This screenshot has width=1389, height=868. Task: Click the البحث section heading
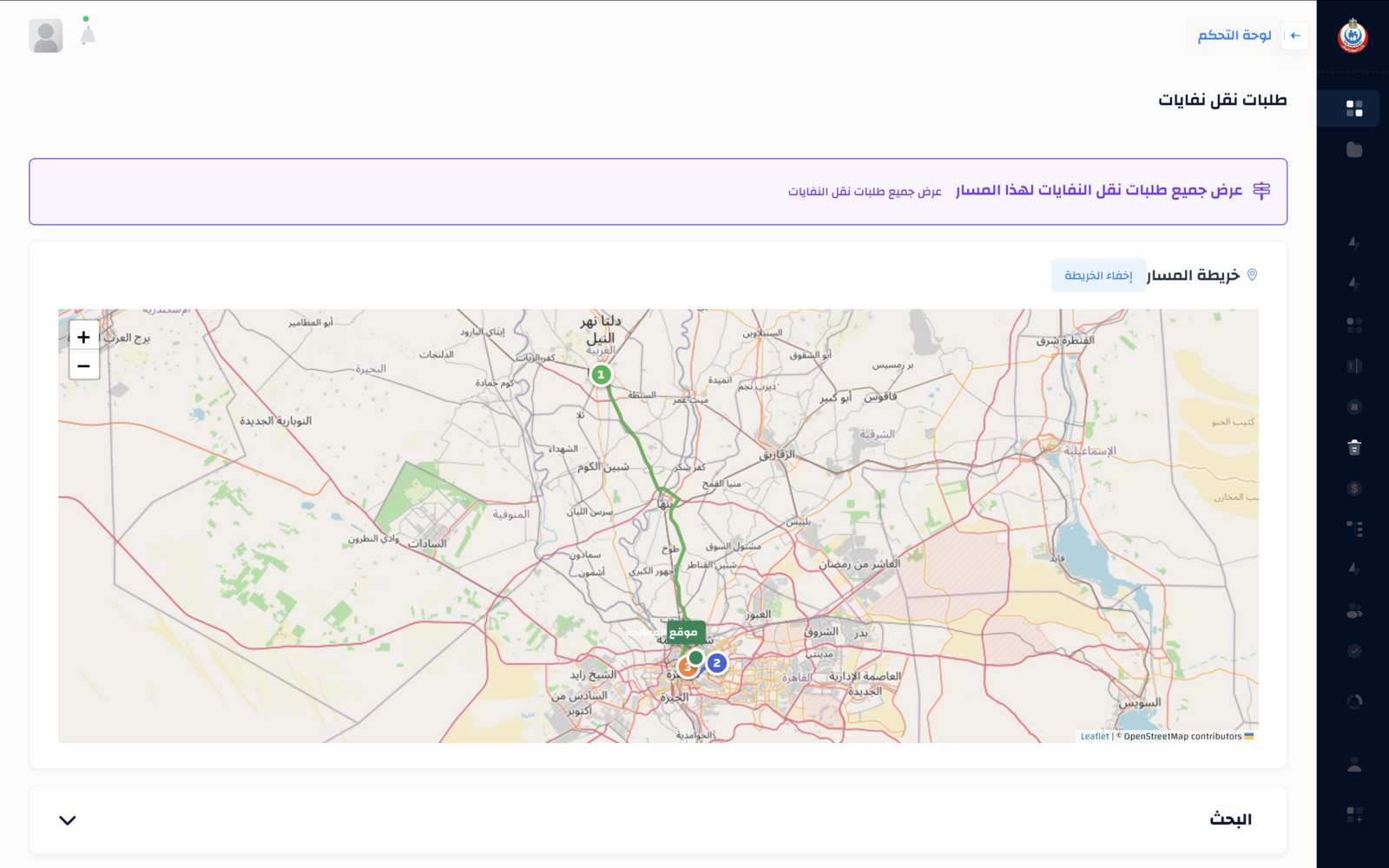(x=1230, y=819)
